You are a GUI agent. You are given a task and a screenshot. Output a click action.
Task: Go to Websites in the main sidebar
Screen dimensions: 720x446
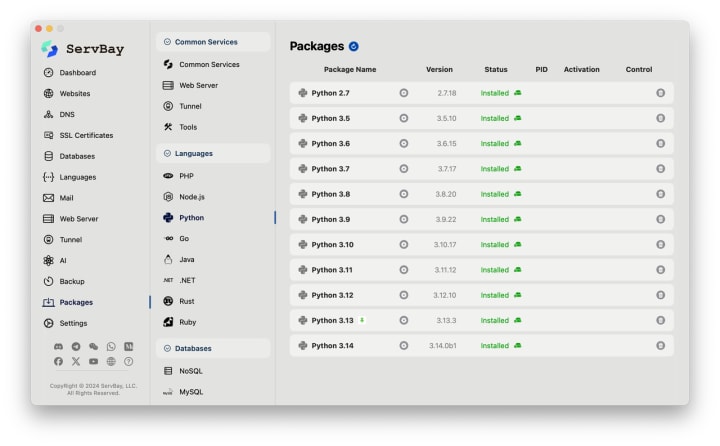(67, 94)
